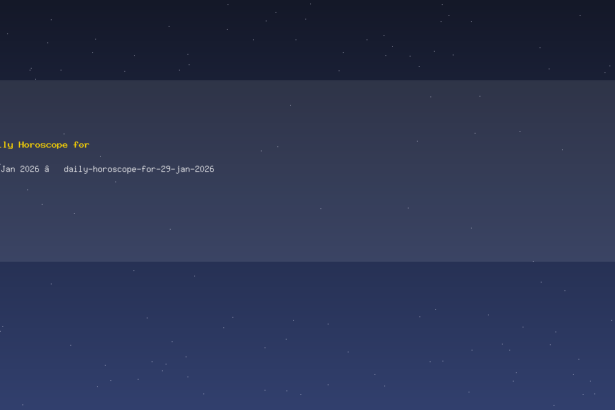Click the truncated letters before Horoscope
Viewport: 615px width, 410px height.
coord(7,145)
